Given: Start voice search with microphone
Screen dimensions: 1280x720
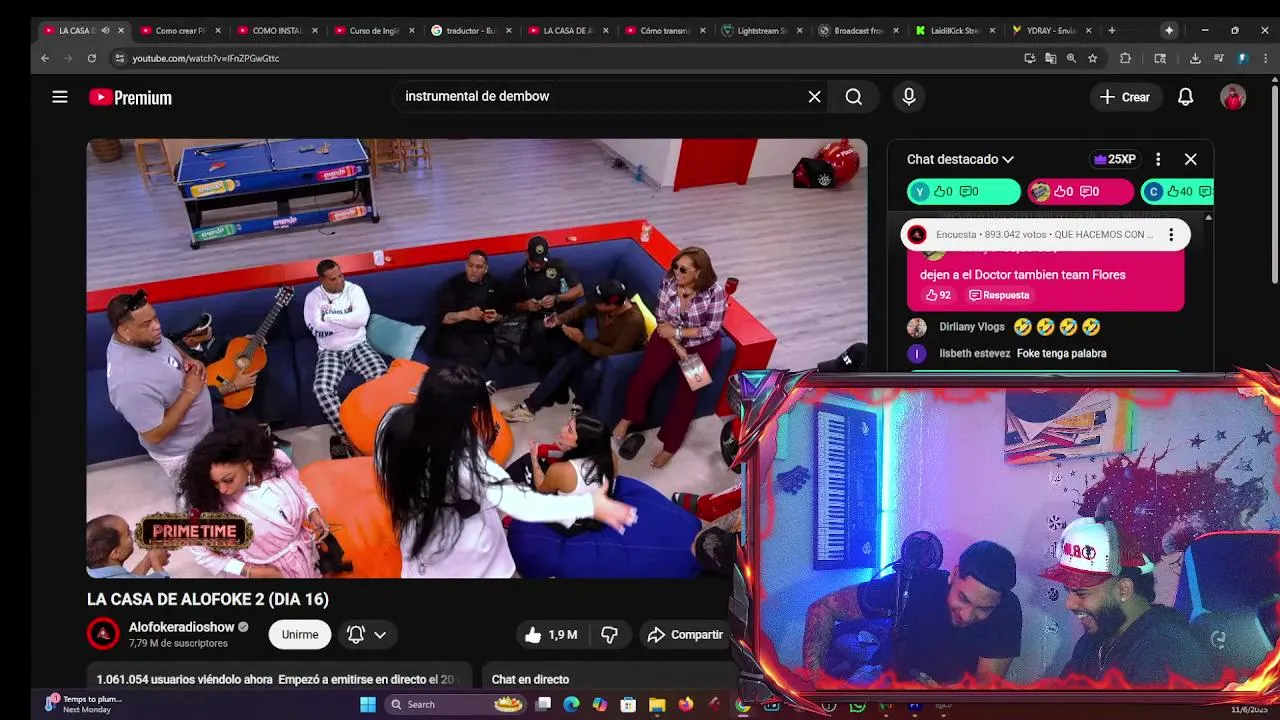Looking at the screenshot, I should (x=908, y=97).
